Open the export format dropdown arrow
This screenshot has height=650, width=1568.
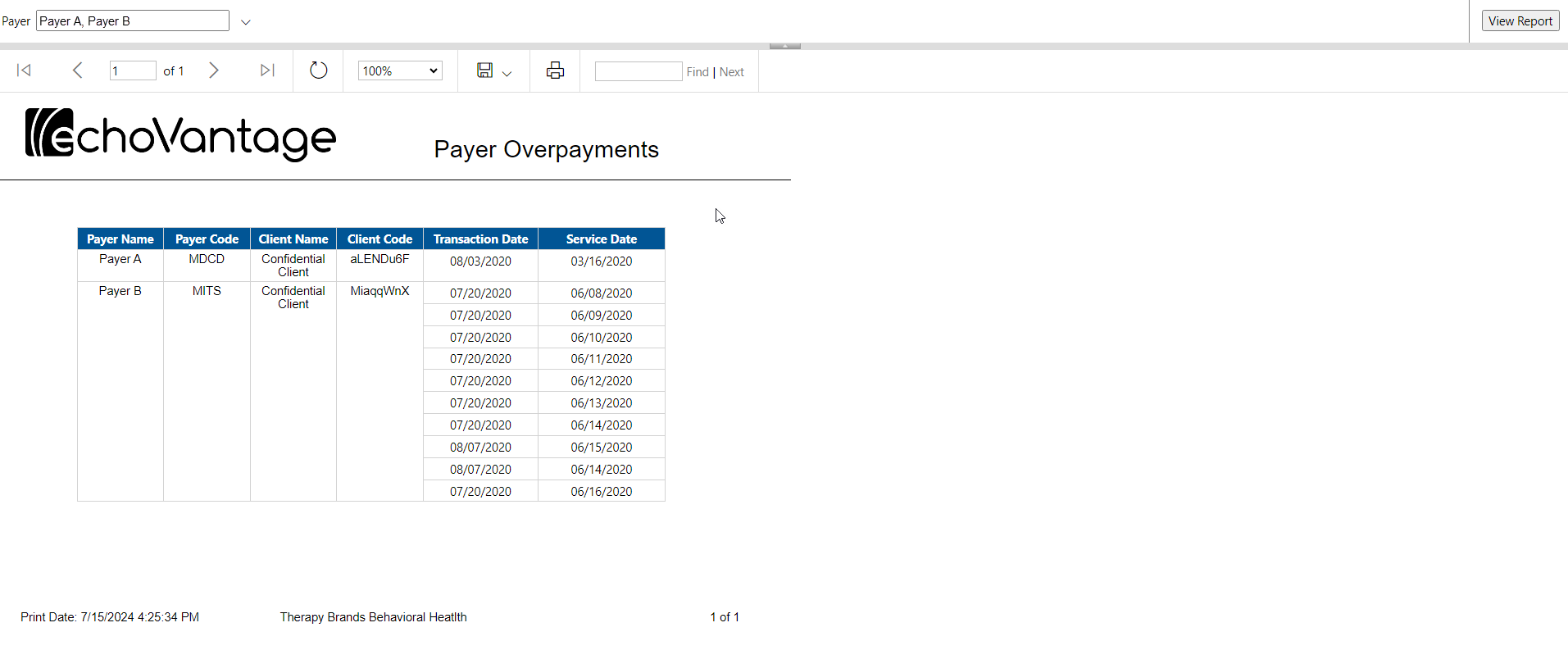pyautogui.click(x=507, y=74)
